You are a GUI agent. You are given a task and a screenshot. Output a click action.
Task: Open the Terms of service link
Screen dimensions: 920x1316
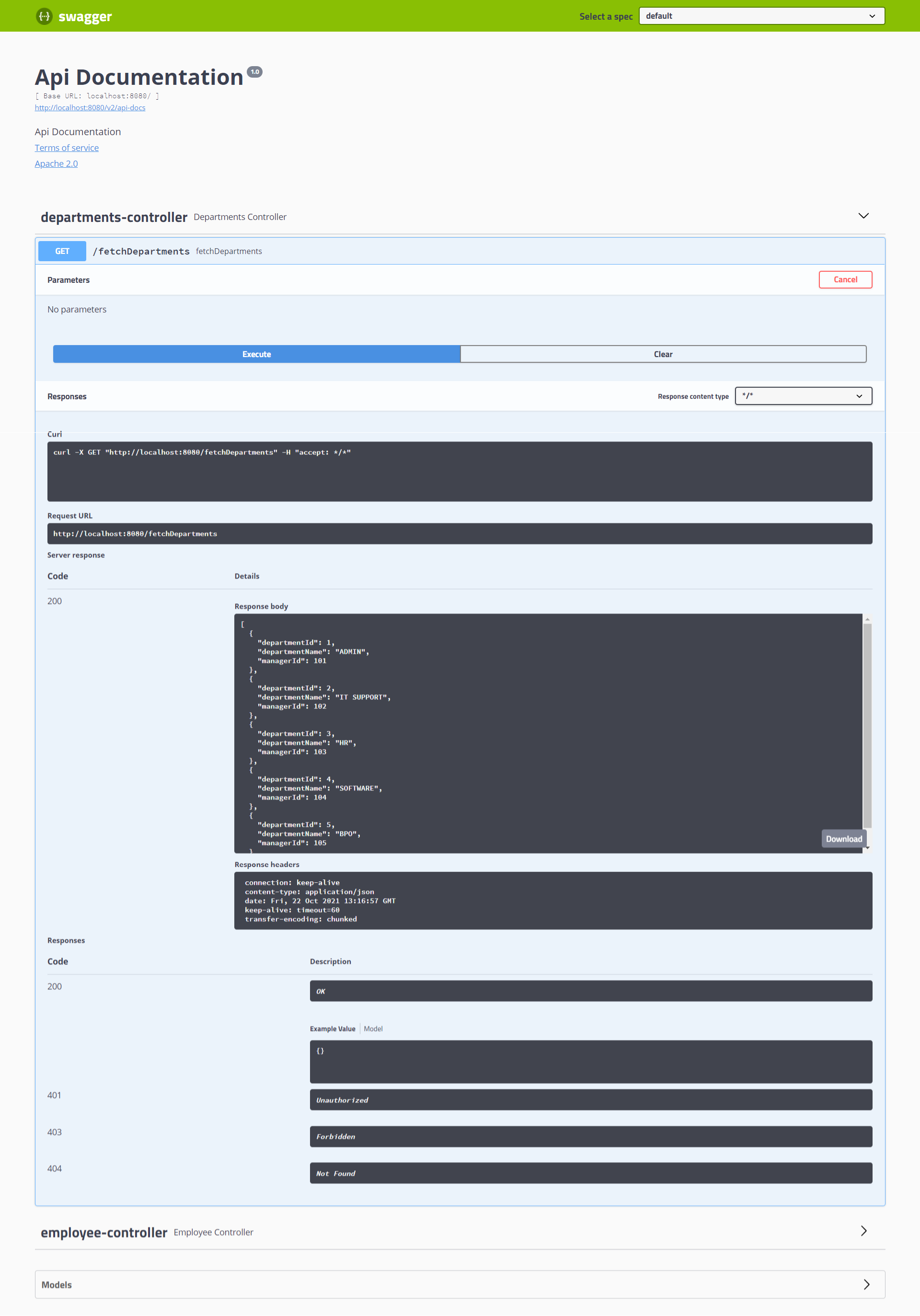click(x=67, y=147)
